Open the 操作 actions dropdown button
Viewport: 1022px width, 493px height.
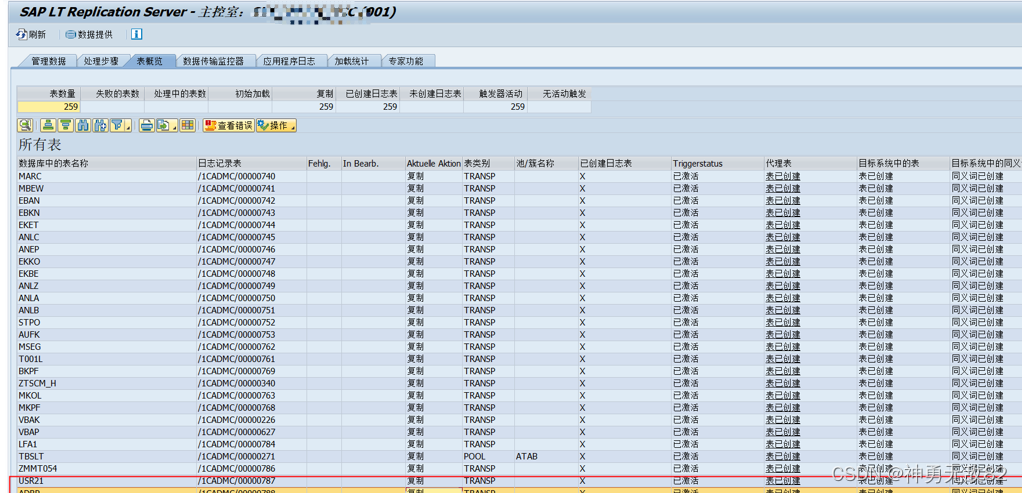click(x=276, y=125)
